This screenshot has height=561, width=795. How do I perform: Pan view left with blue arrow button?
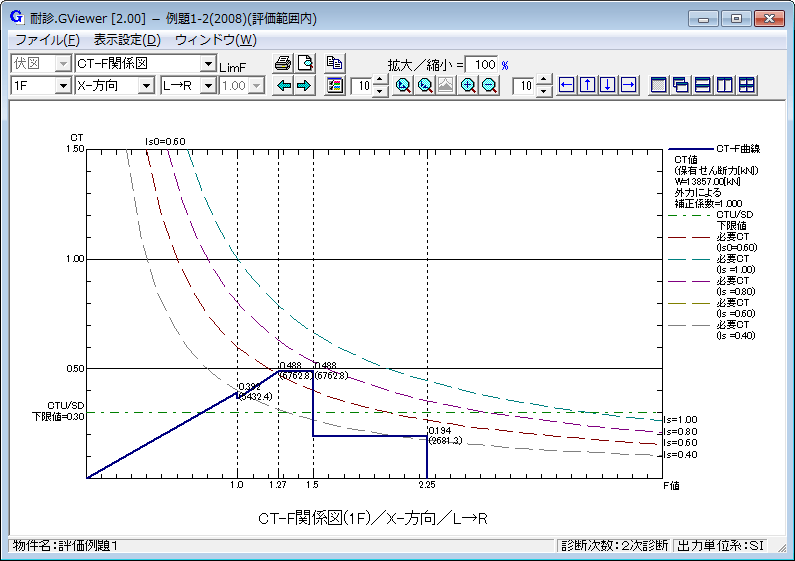click(x=566, y=85)
